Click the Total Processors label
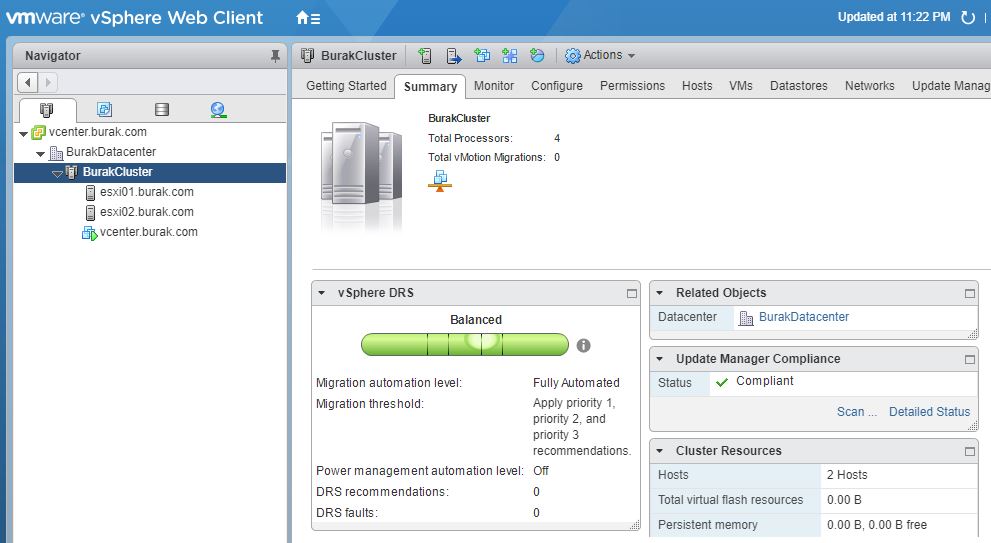 [470, 138]
